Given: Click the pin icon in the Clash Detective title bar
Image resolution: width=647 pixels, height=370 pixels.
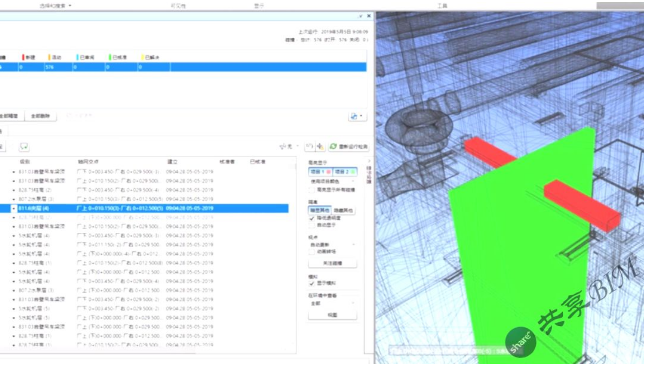Looking at the screenshot, I should click(361, 16).
